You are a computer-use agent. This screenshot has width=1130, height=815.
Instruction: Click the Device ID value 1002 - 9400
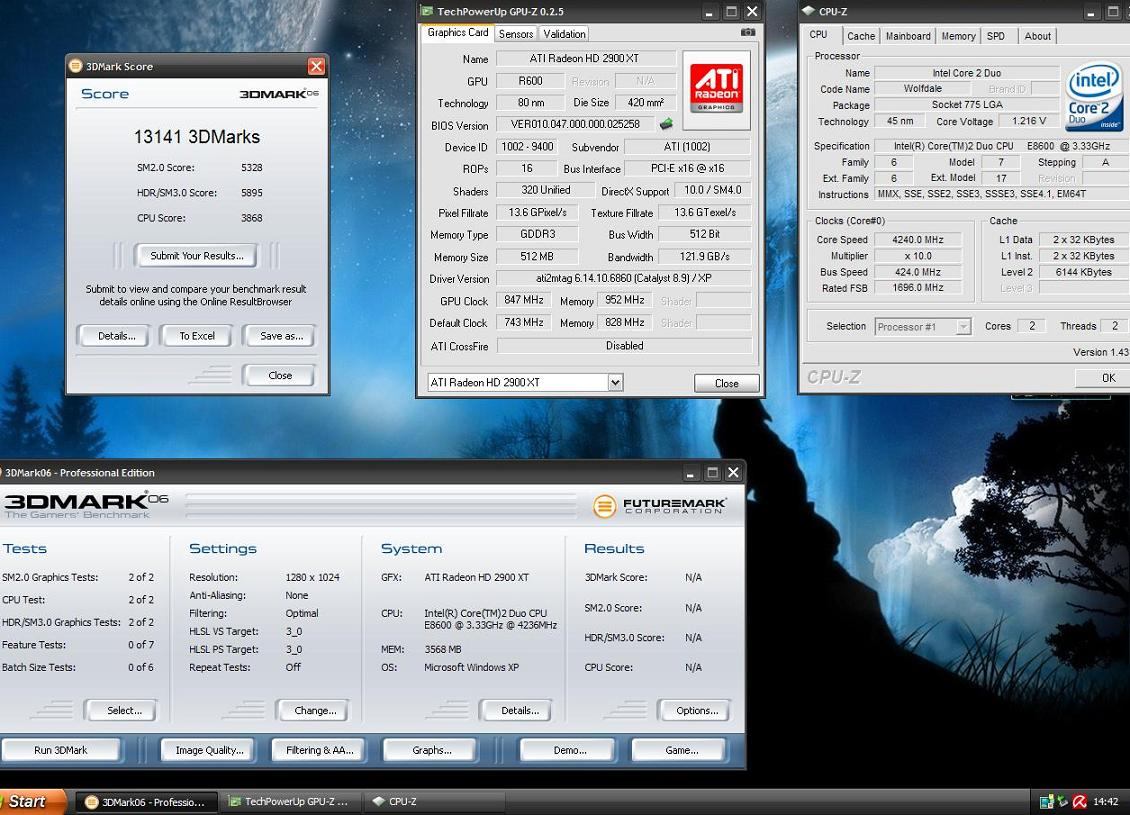point(527,147)
